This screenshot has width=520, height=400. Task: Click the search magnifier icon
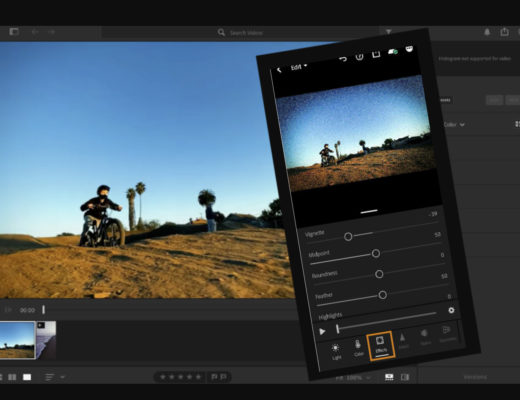pyautogui.click(x=221, y=32)
